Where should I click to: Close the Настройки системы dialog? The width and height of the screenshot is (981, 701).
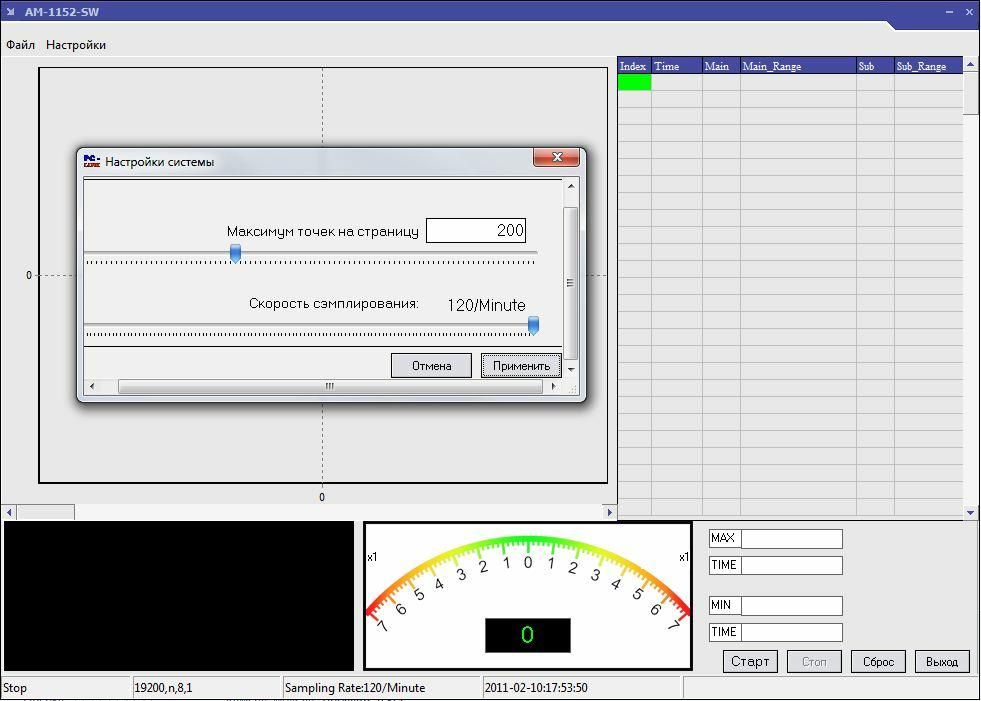pos(557,158)
